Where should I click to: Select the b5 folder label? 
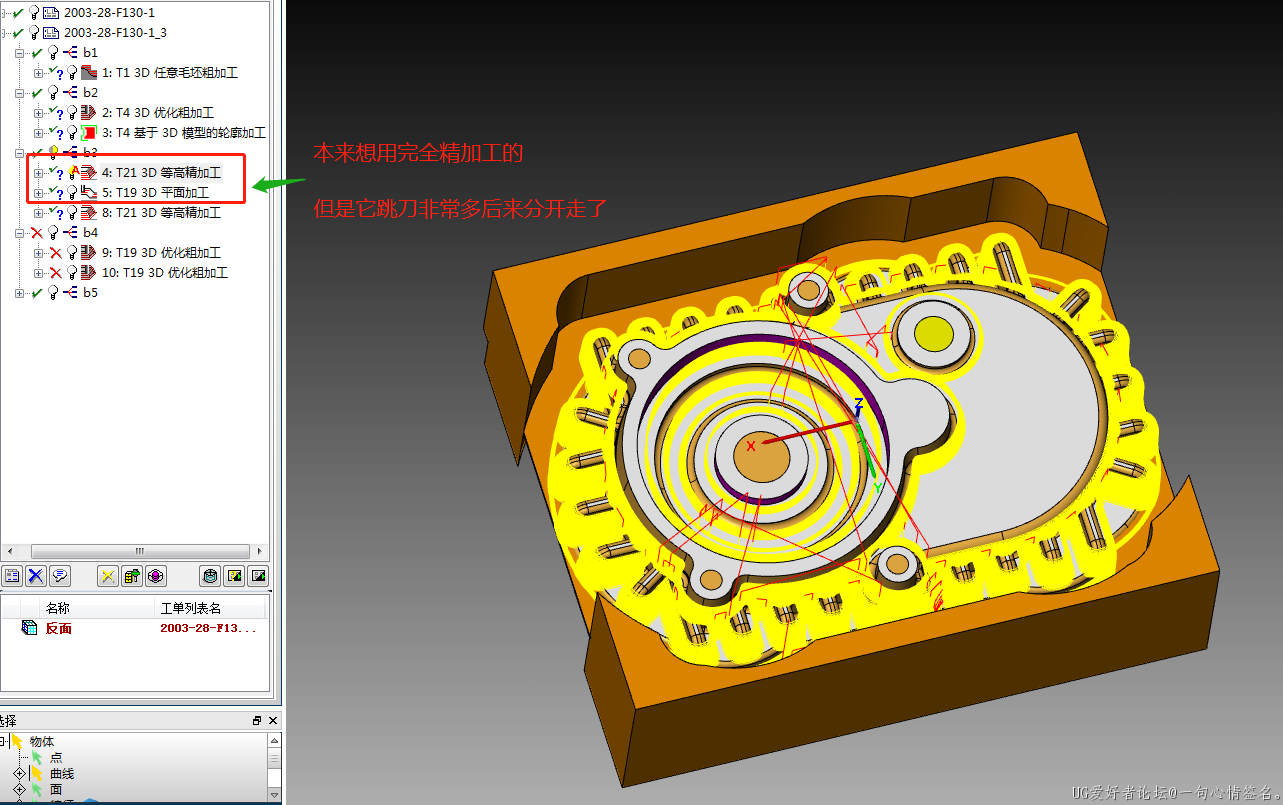coord(90,293)
